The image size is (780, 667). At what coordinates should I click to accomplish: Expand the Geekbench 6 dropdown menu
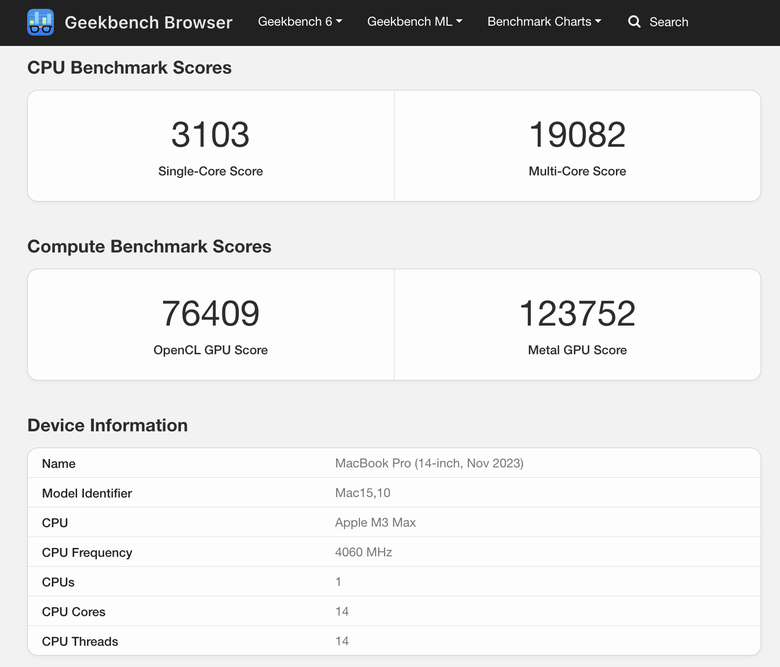[300, 22]
